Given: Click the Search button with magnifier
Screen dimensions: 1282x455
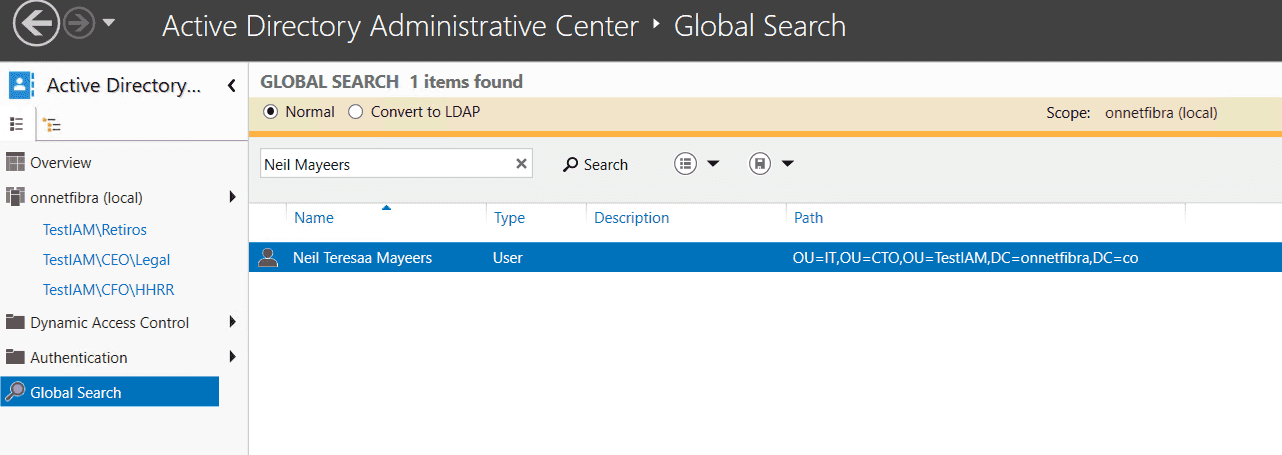Looking at the screenshot, I should 595,164.
